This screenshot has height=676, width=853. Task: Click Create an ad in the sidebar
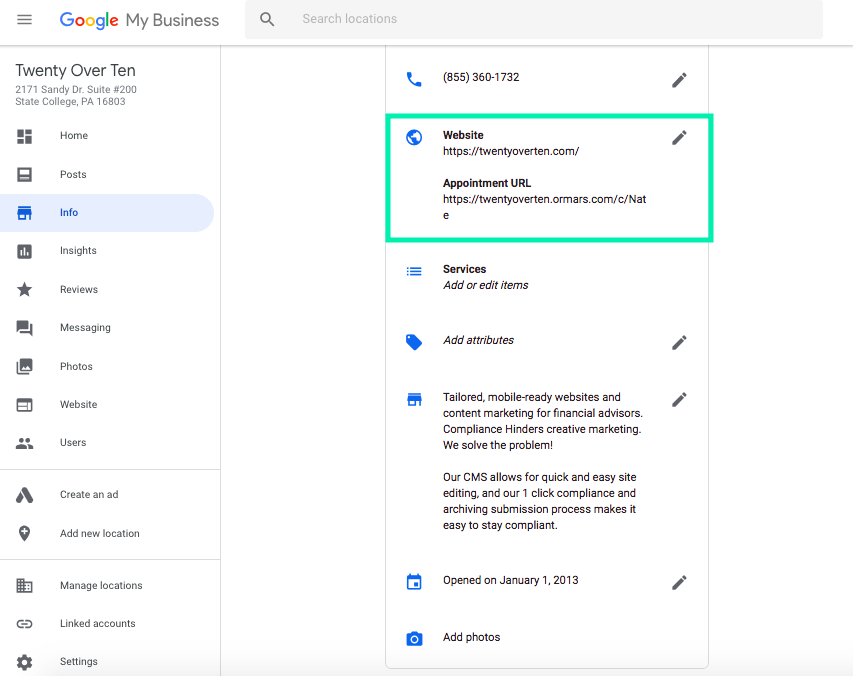pos(89,495)
